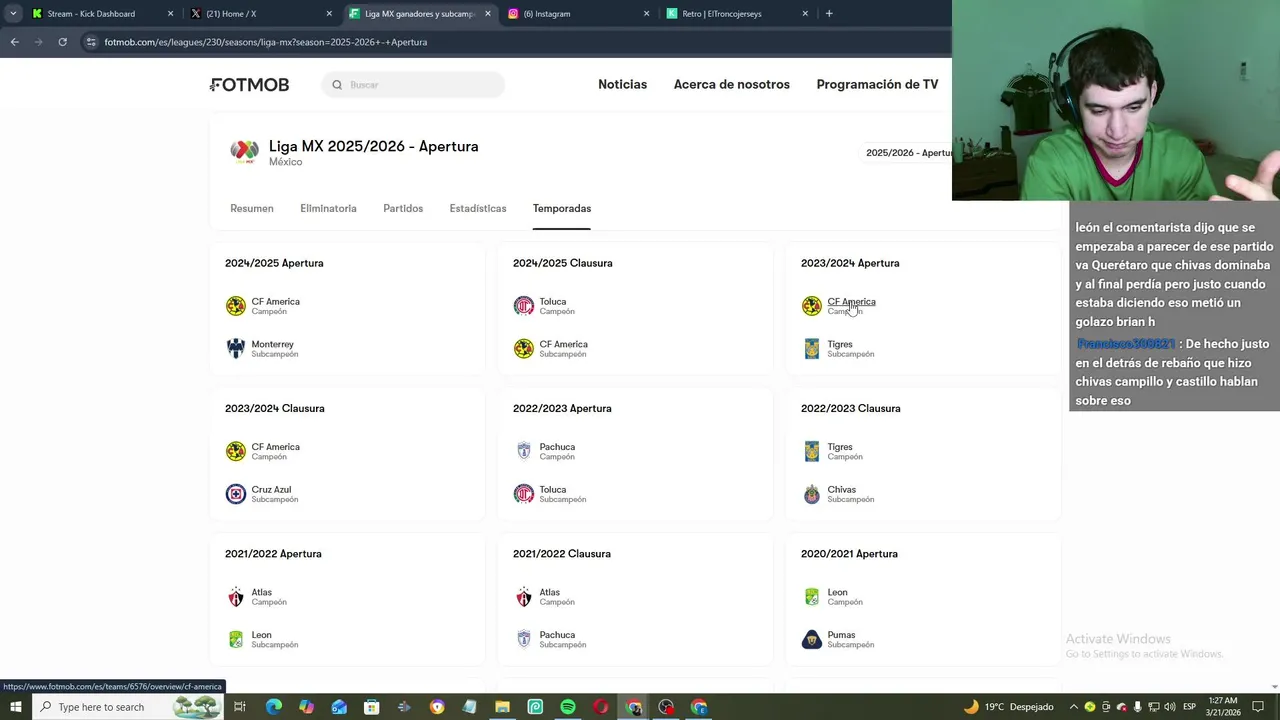1280x720 pixels.
Task: Click Pachuca crest in 2021/2022 Clausura
Action: [524, 639]
